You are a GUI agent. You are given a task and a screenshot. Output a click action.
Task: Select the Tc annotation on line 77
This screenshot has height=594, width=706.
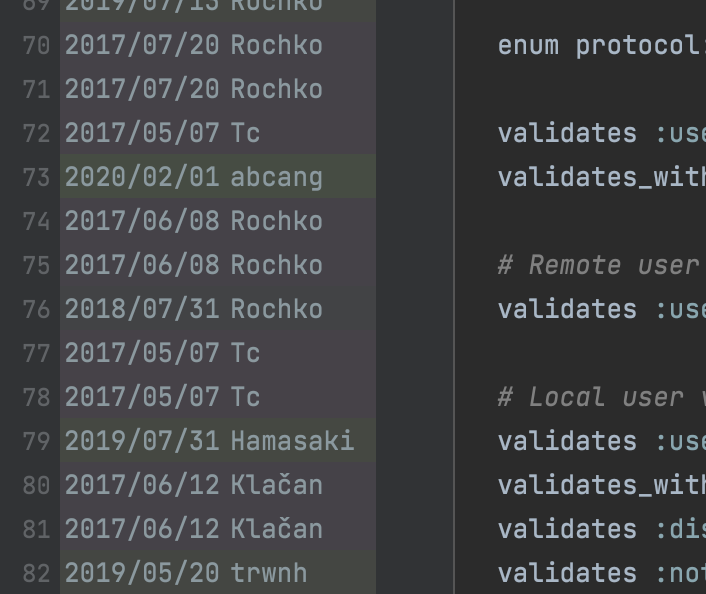(218, 353)
